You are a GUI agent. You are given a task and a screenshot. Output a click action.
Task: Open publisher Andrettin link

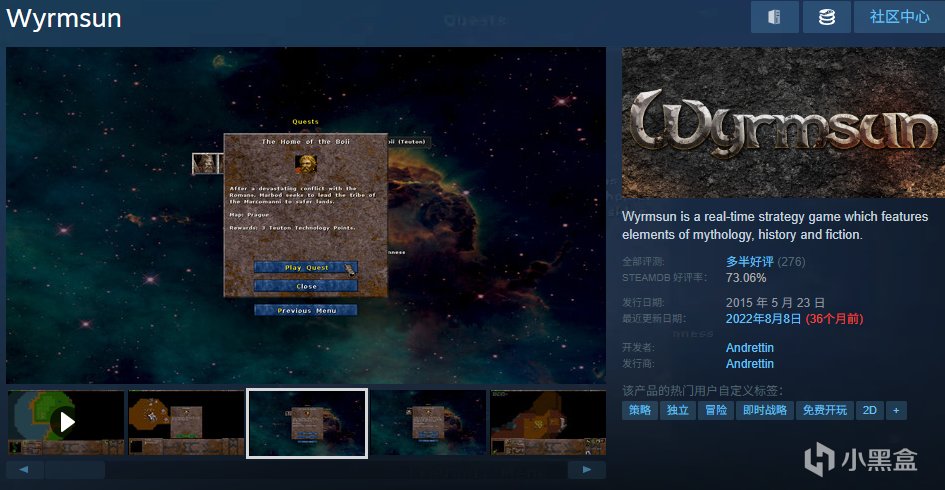click(x=750, y=364)
